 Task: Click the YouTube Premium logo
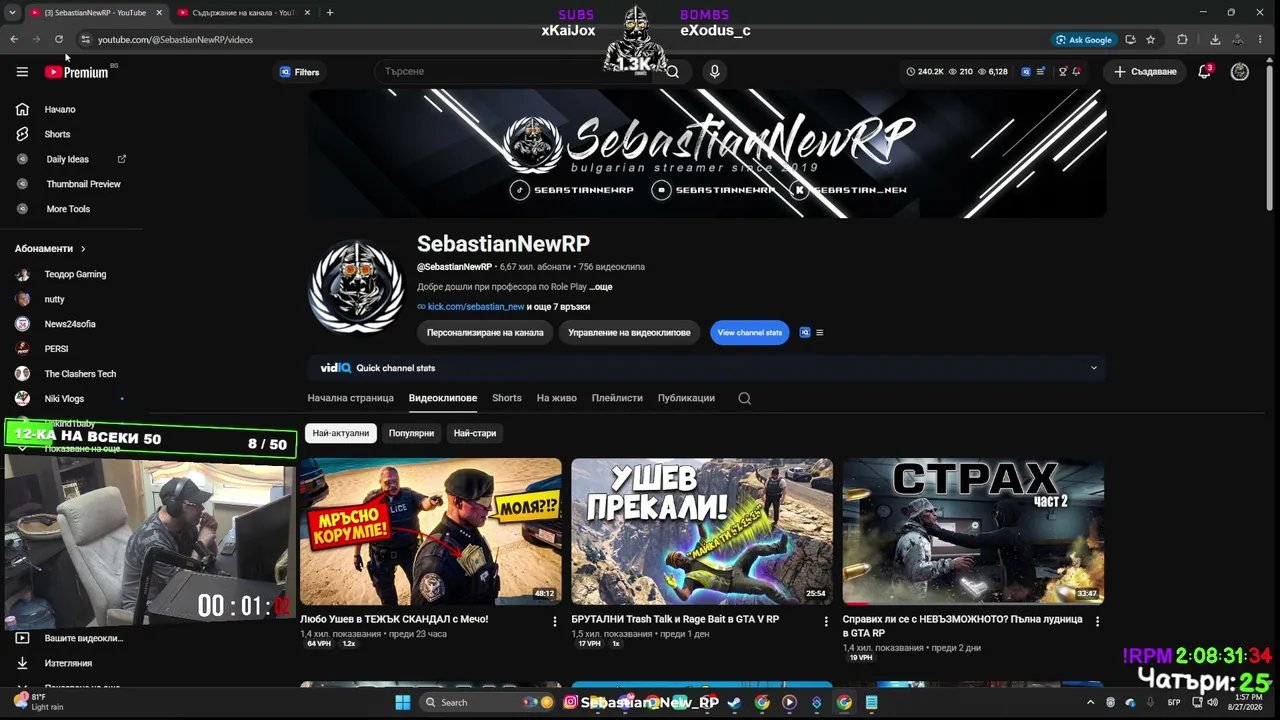(76, 72)
